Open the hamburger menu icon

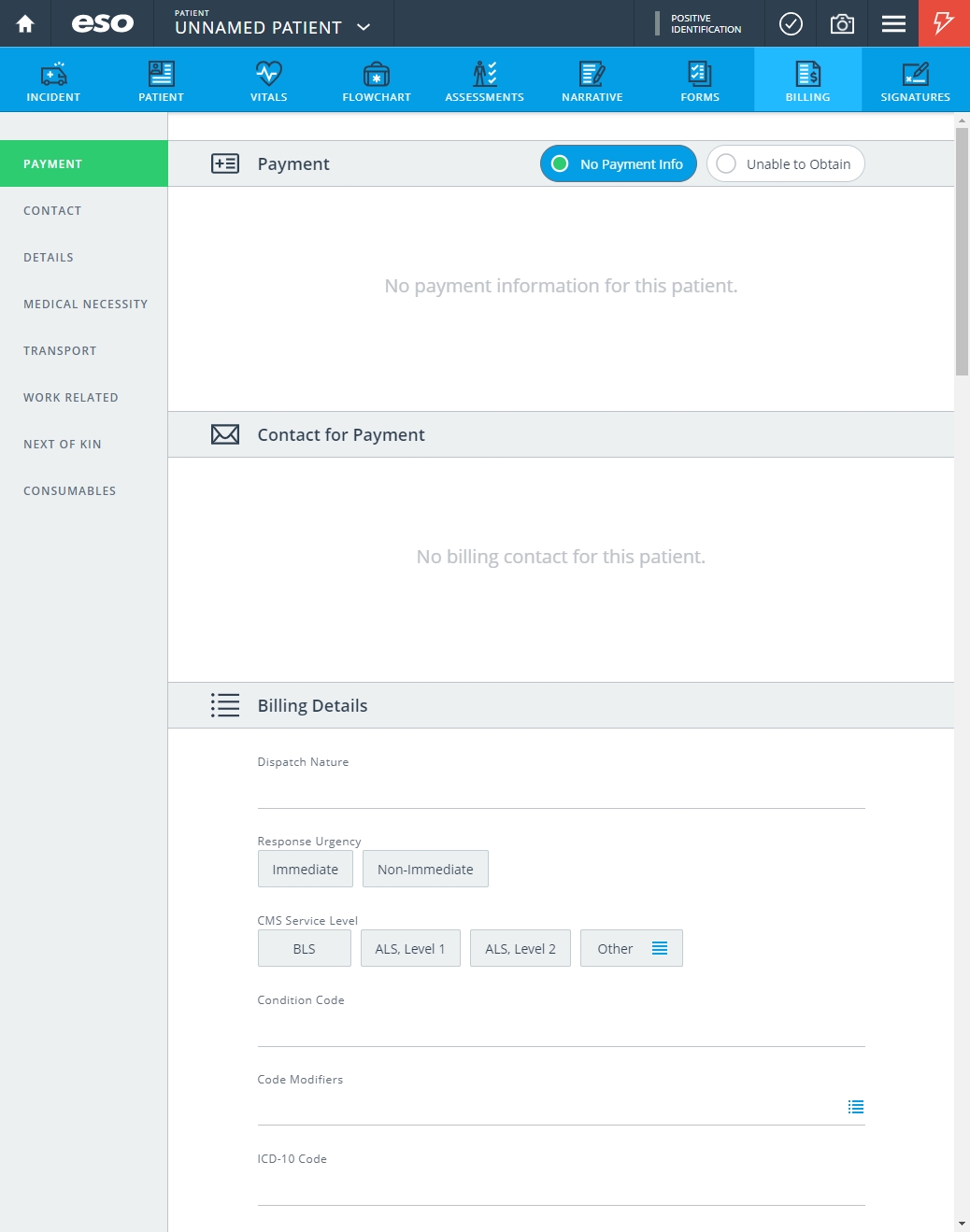[893, 23]
